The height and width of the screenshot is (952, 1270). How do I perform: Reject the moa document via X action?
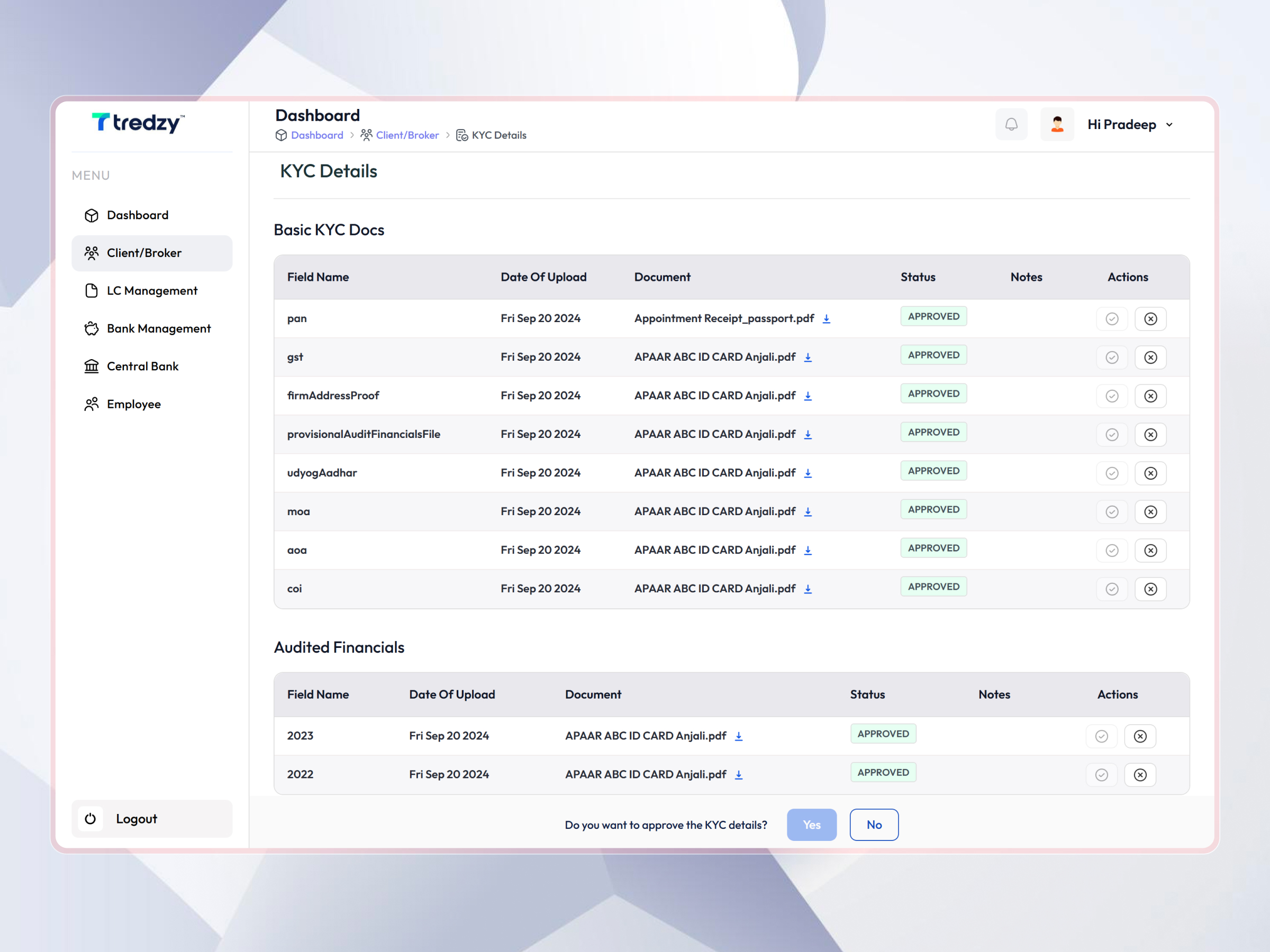coord(1150,511)
